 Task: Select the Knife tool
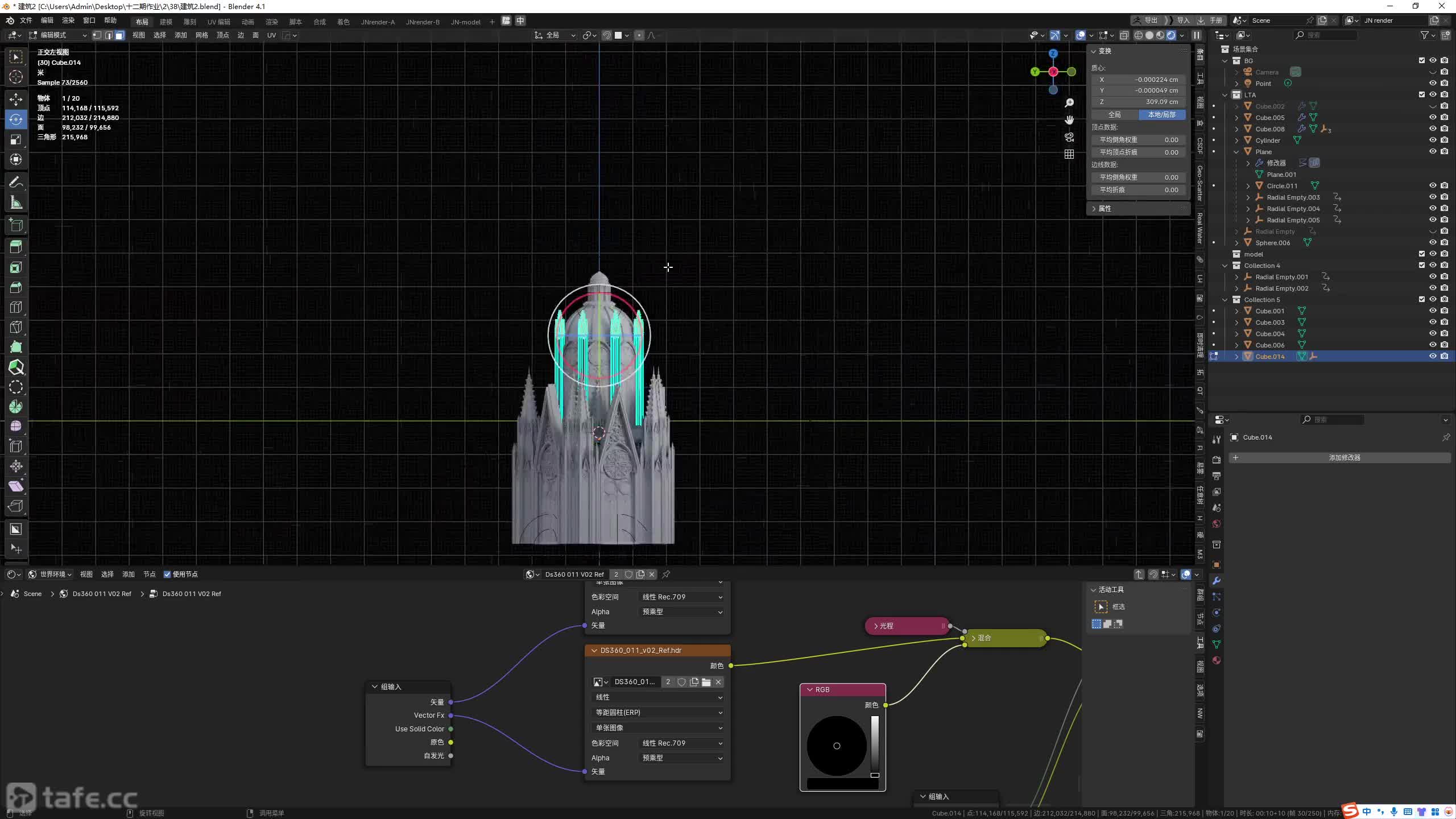click(16, 327)
